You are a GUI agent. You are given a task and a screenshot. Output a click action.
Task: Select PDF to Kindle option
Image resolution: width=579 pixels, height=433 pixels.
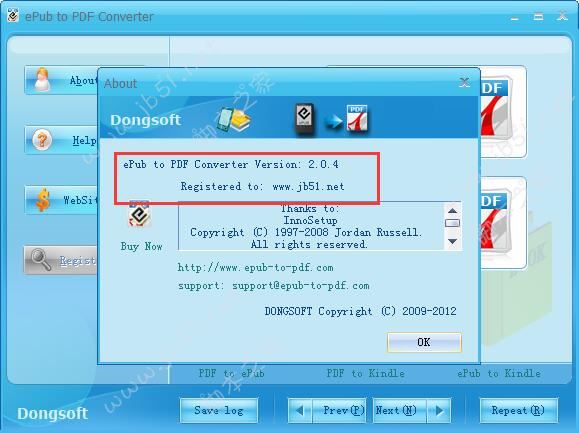click(x=366, y=373)
